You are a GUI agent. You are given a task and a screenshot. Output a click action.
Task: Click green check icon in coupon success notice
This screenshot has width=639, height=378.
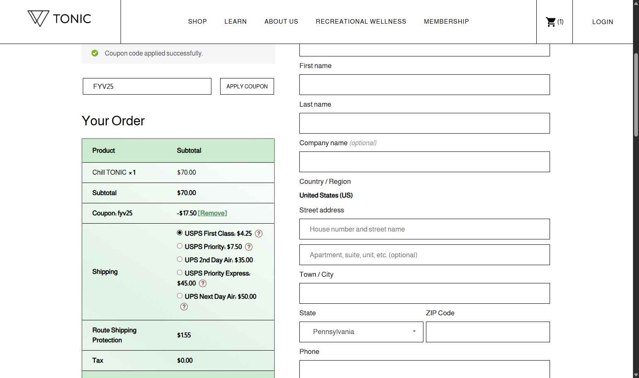click(x=95, y=53)
